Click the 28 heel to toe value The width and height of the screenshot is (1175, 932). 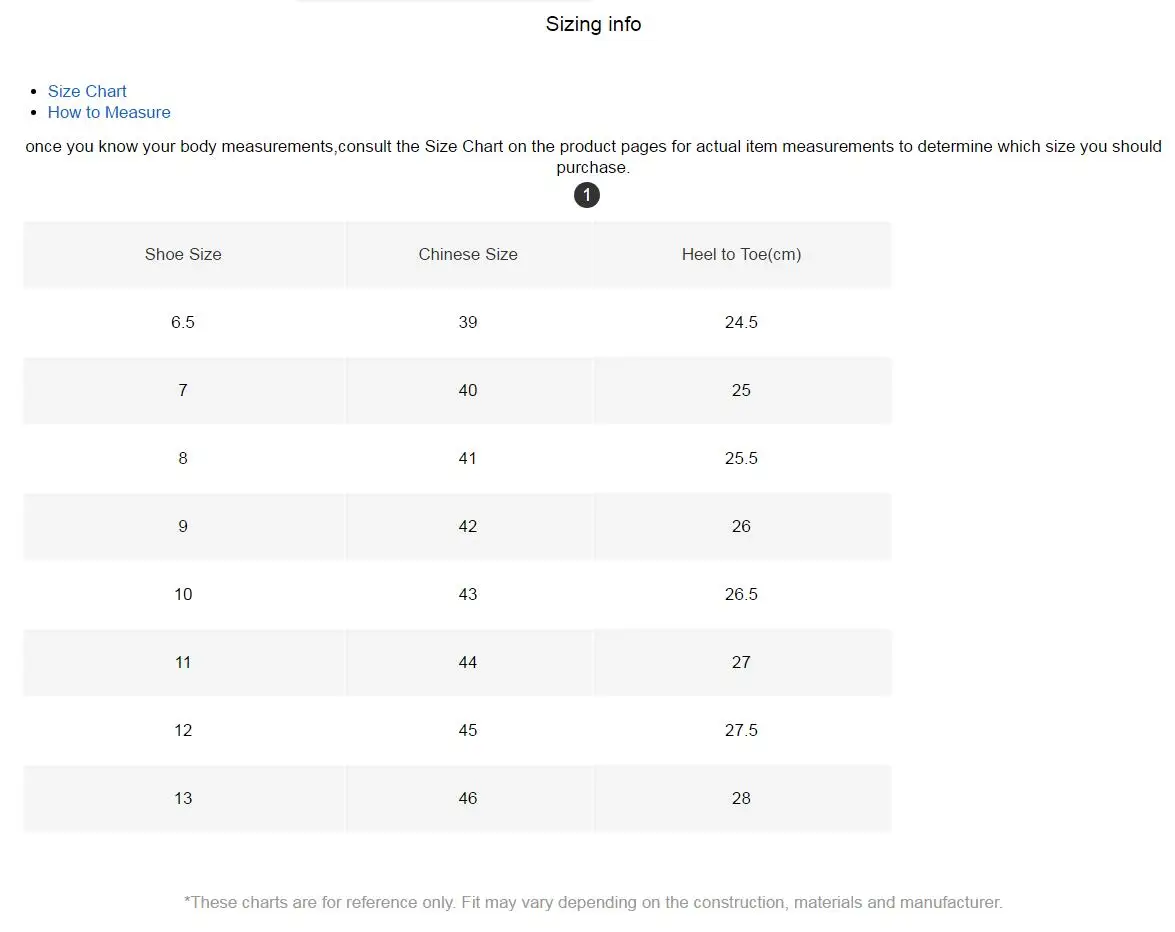741,798
